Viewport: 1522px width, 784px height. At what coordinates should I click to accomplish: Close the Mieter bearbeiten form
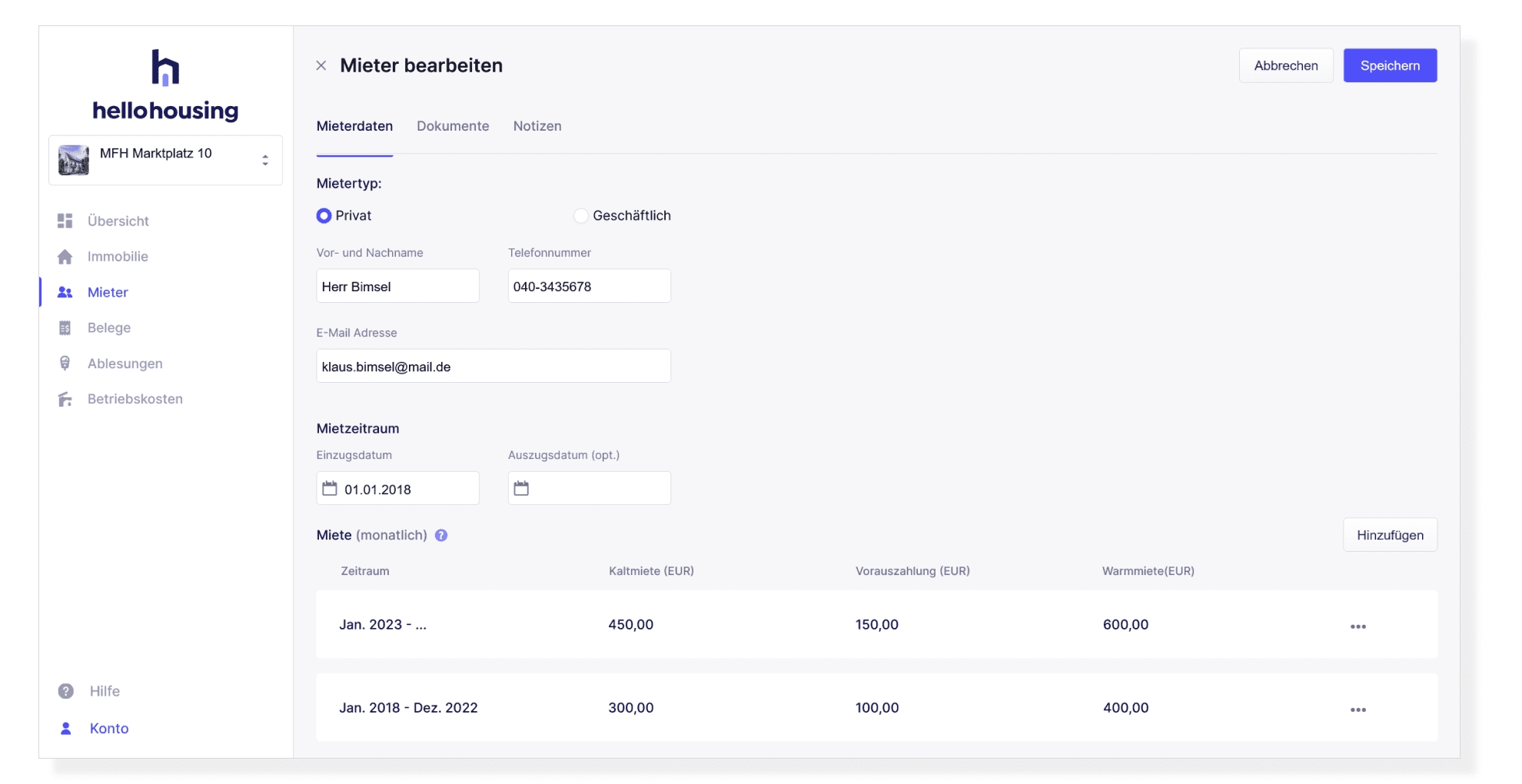click(x=321, y=66)
